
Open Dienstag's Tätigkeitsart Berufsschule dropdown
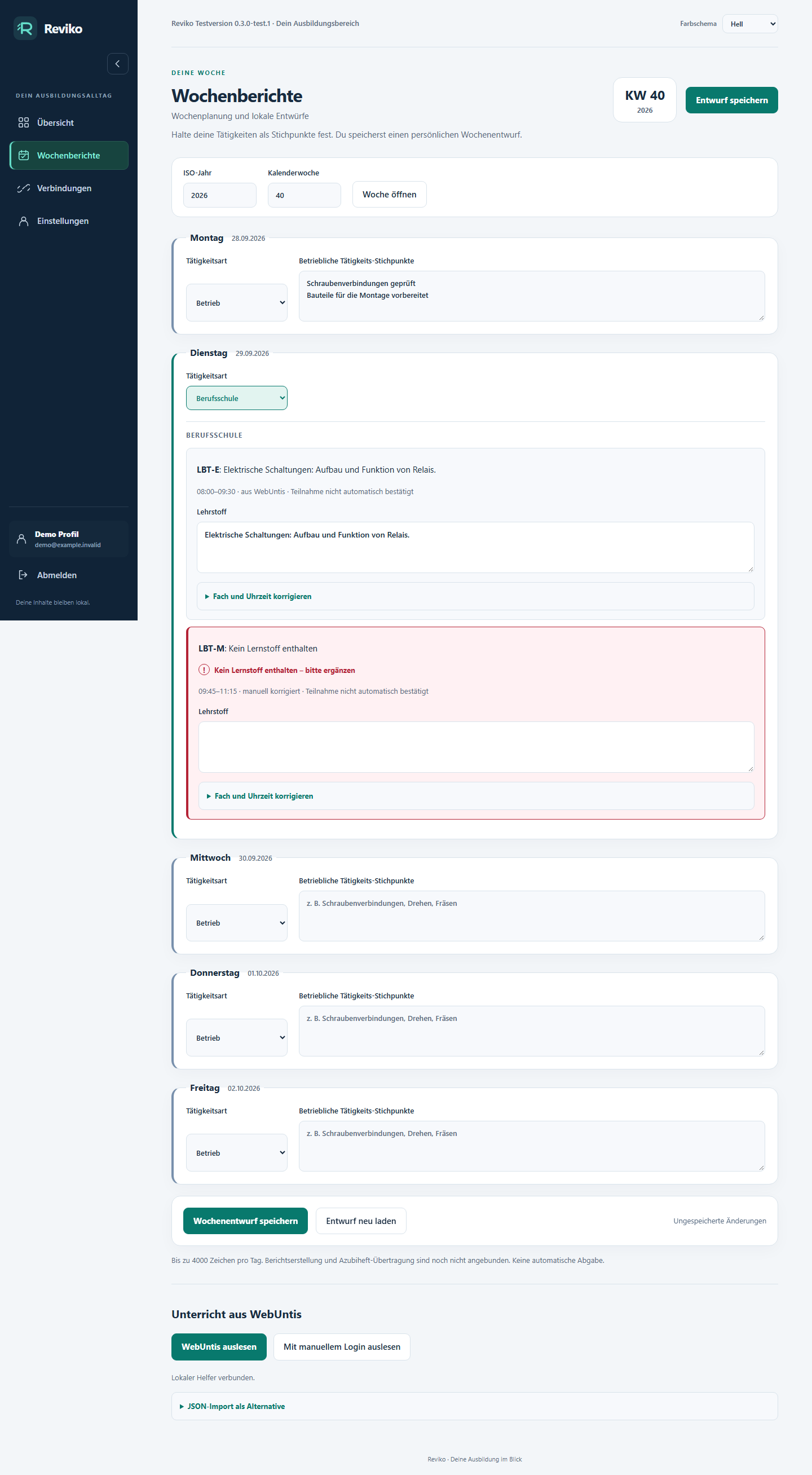pos(236,398)
